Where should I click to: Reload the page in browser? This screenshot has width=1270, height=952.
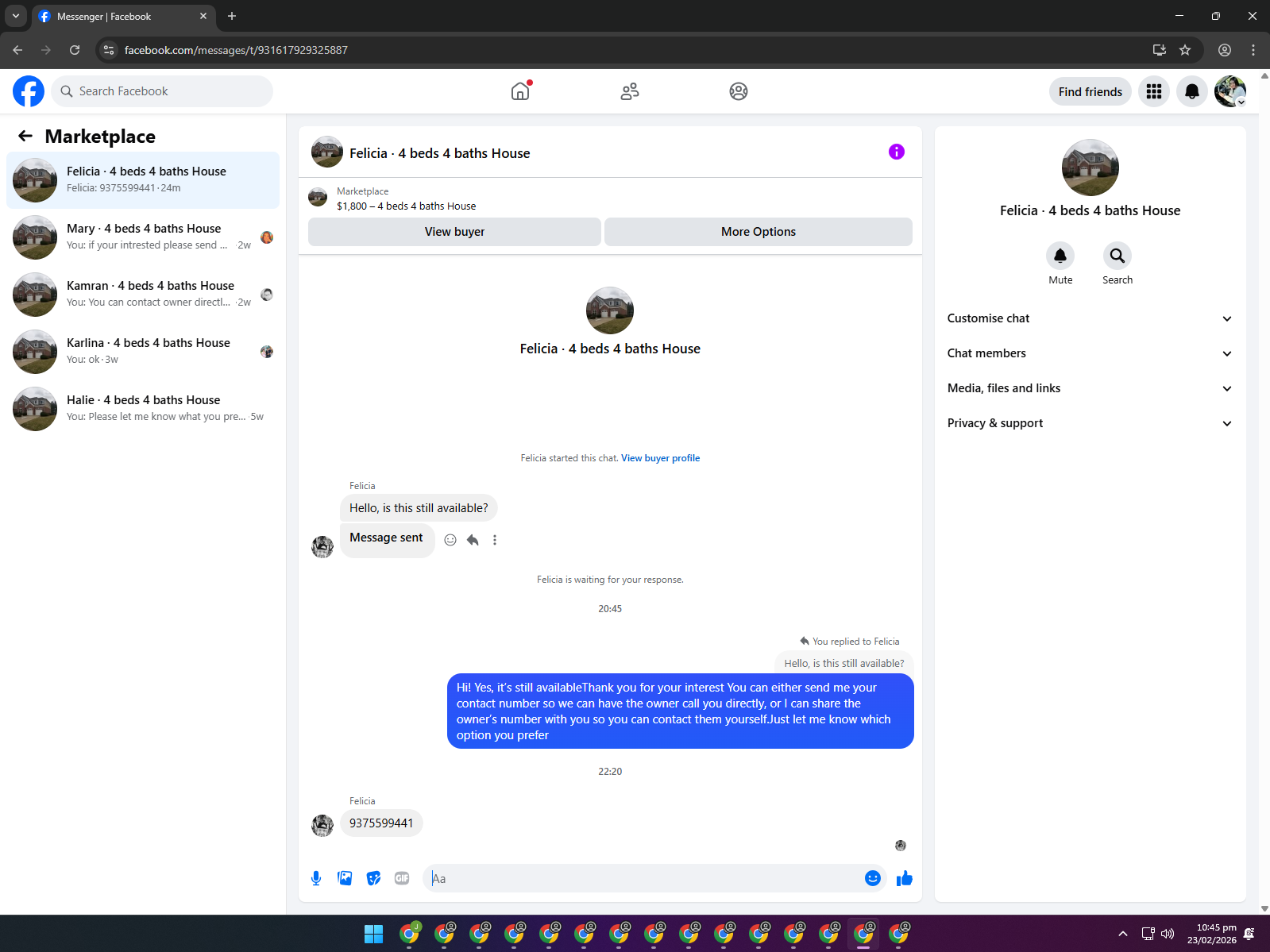75,50
